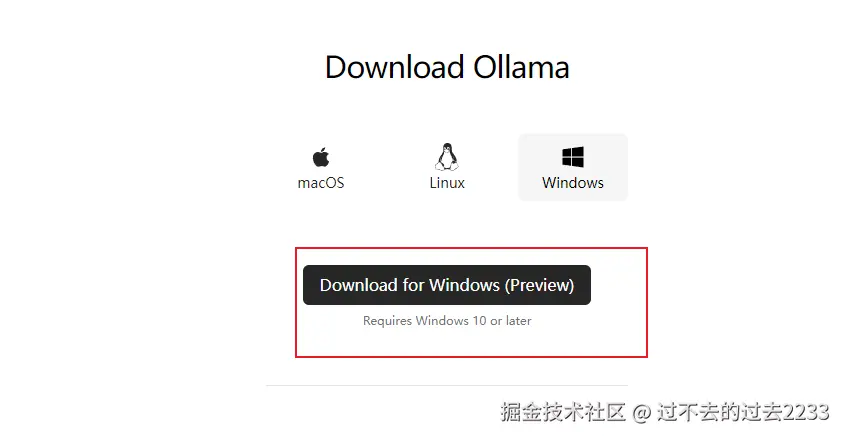The height and width of the screenshot is (438, 844).
Task: Click Download for Windows (Preview) button
Action: click(x=447, y=285)
